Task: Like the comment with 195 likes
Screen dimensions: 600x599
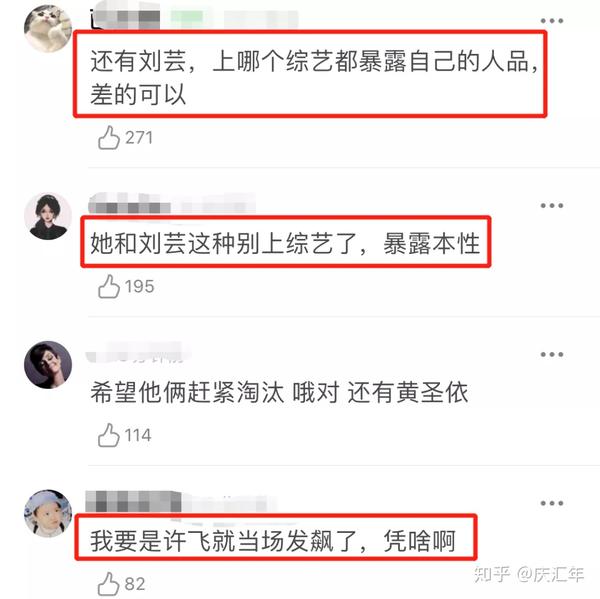Action: click(109, 286)
